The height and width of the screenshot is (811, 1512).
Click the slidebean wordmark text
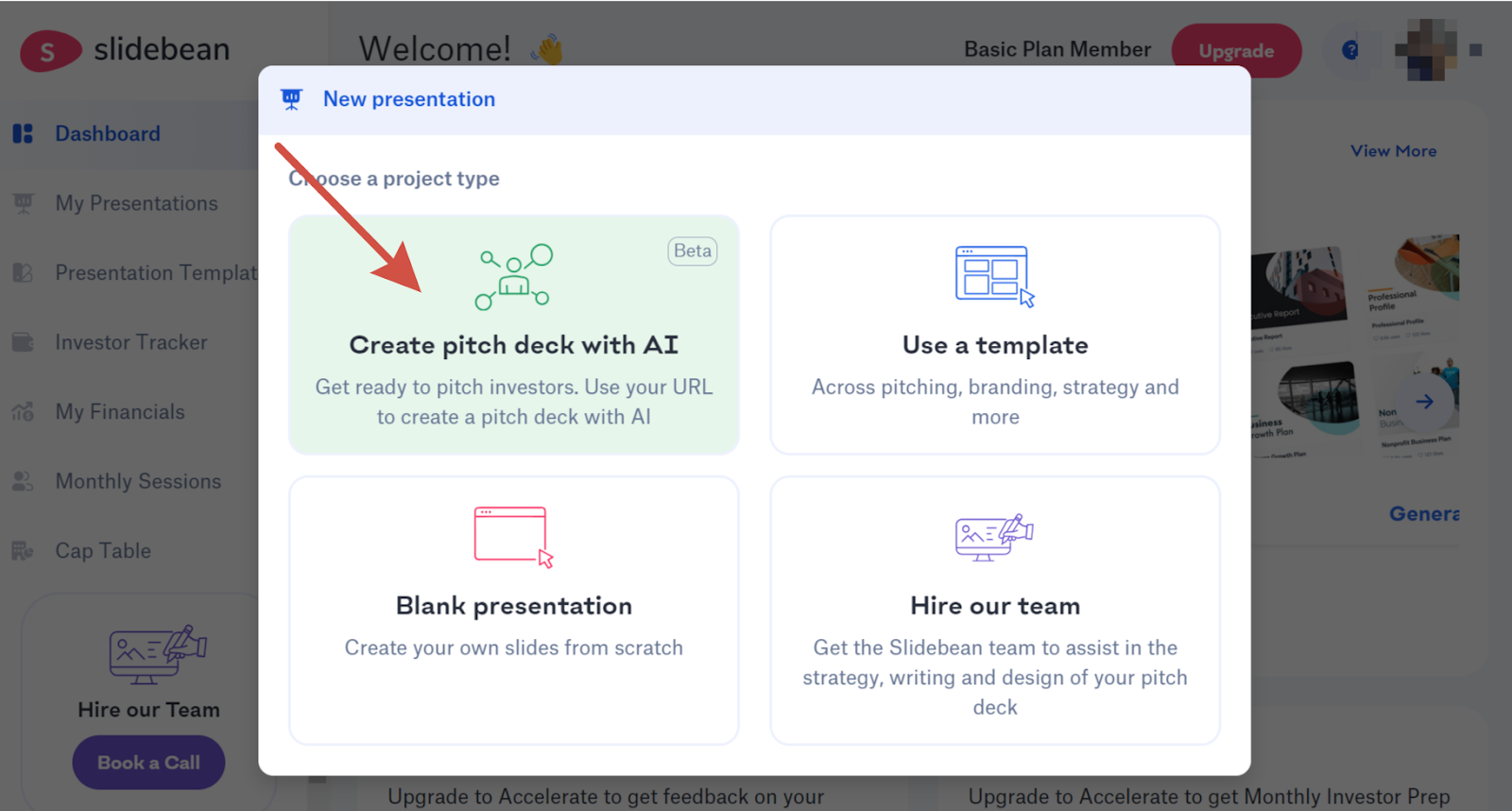pyautogui.click(x=162, y=49)
